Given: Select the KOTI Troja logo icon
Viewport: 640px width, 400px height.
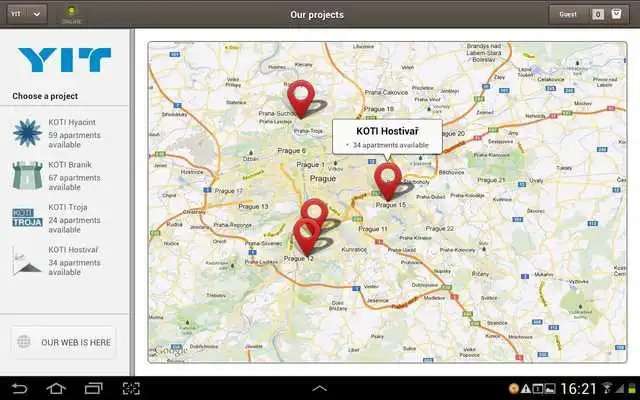Looking at the screenshot, I should [27, 218].
